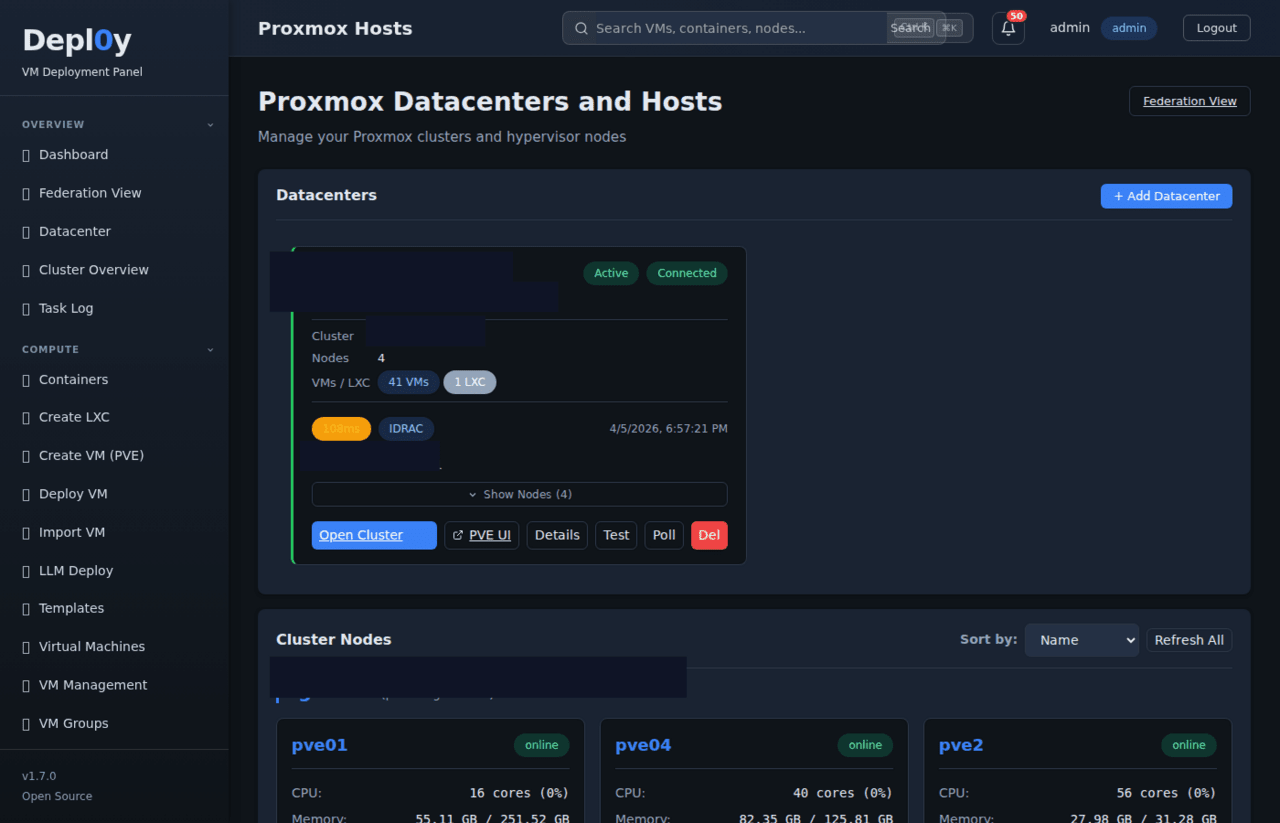
Task: Click the red Del button
Action: (x=709, y=535)
